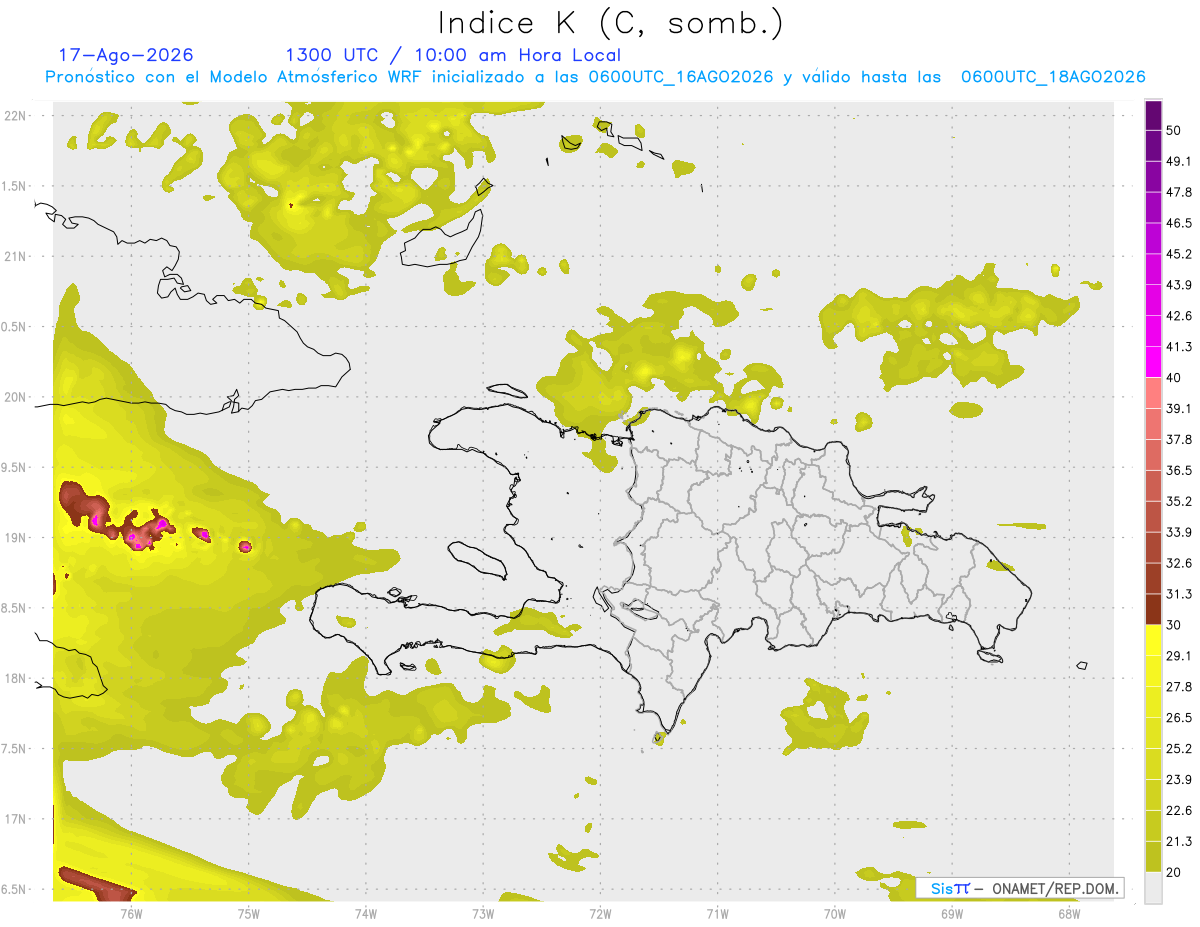Image resolution: width=1200 pixels, height=927 pixels.
Task: Click the 20N latitude axis label
Action: [x=17, y=397]
